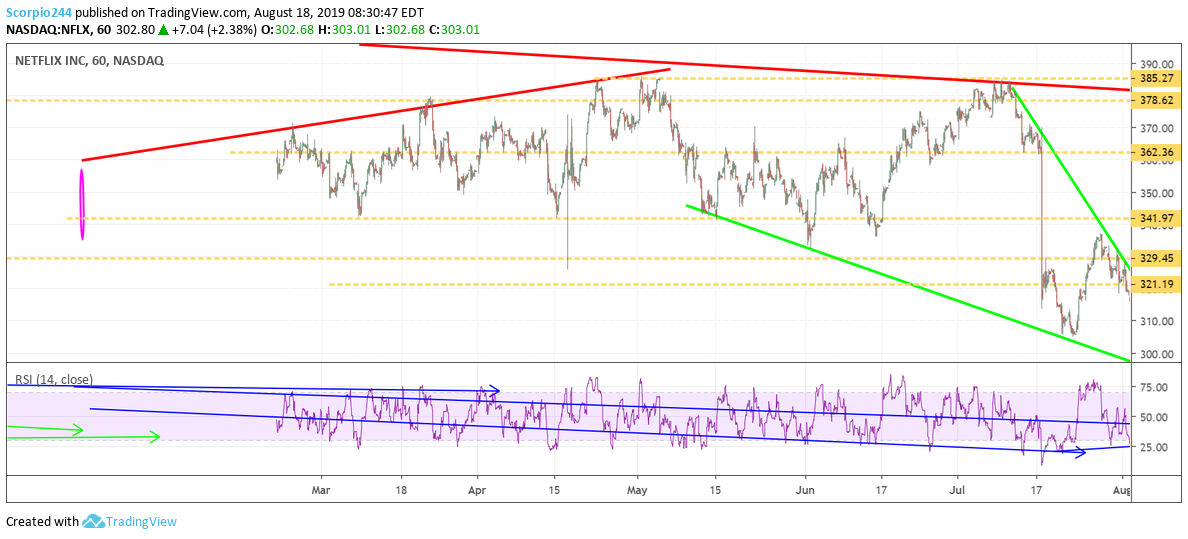Click the Jun date label on time axis
Image resolution: width=1188 pixels, height=539 pixels.
(805, 491)
